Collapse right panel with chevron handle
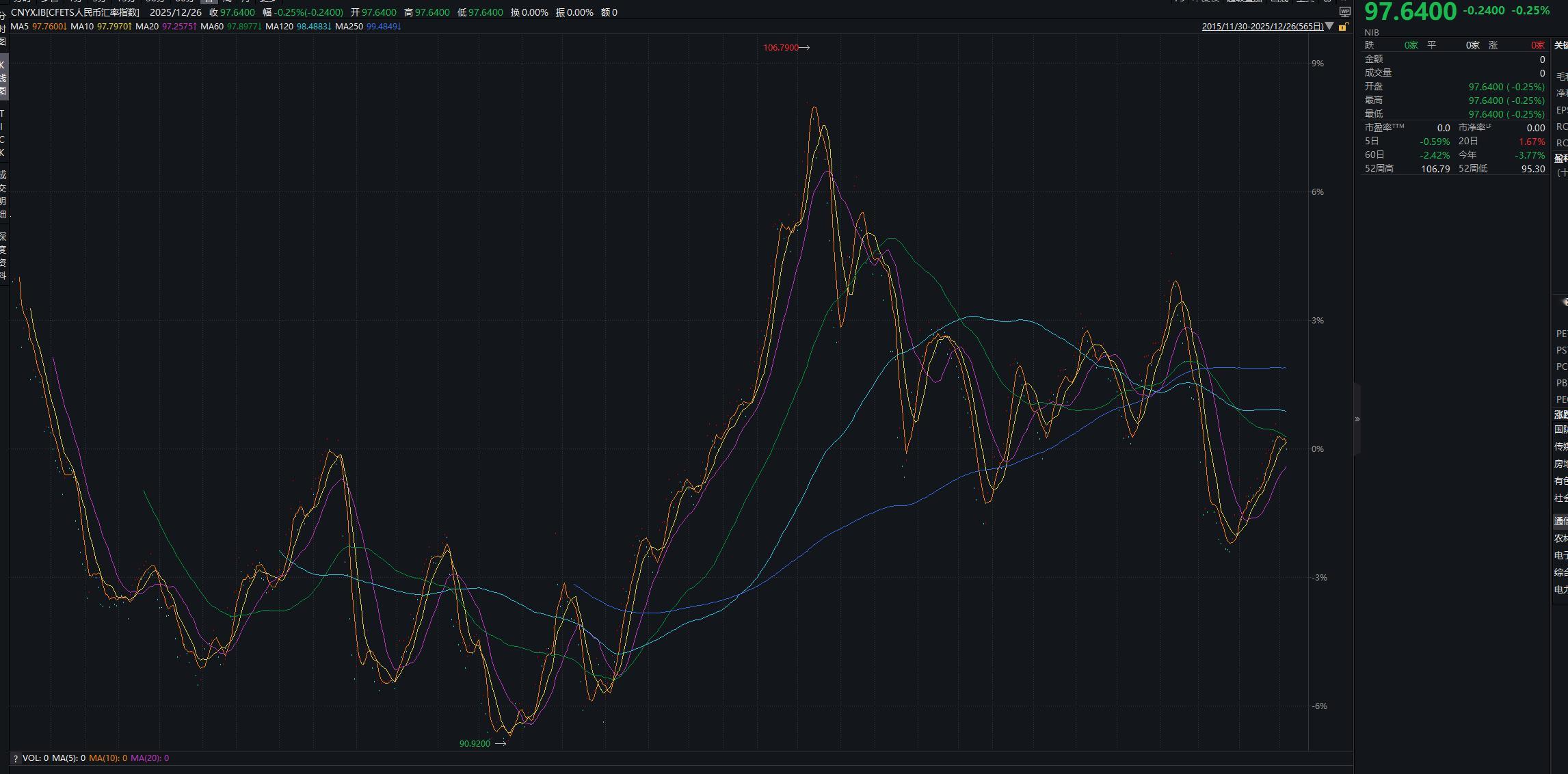Image resolution: width=1568 pixels, height=774 pixels. 1357,419
